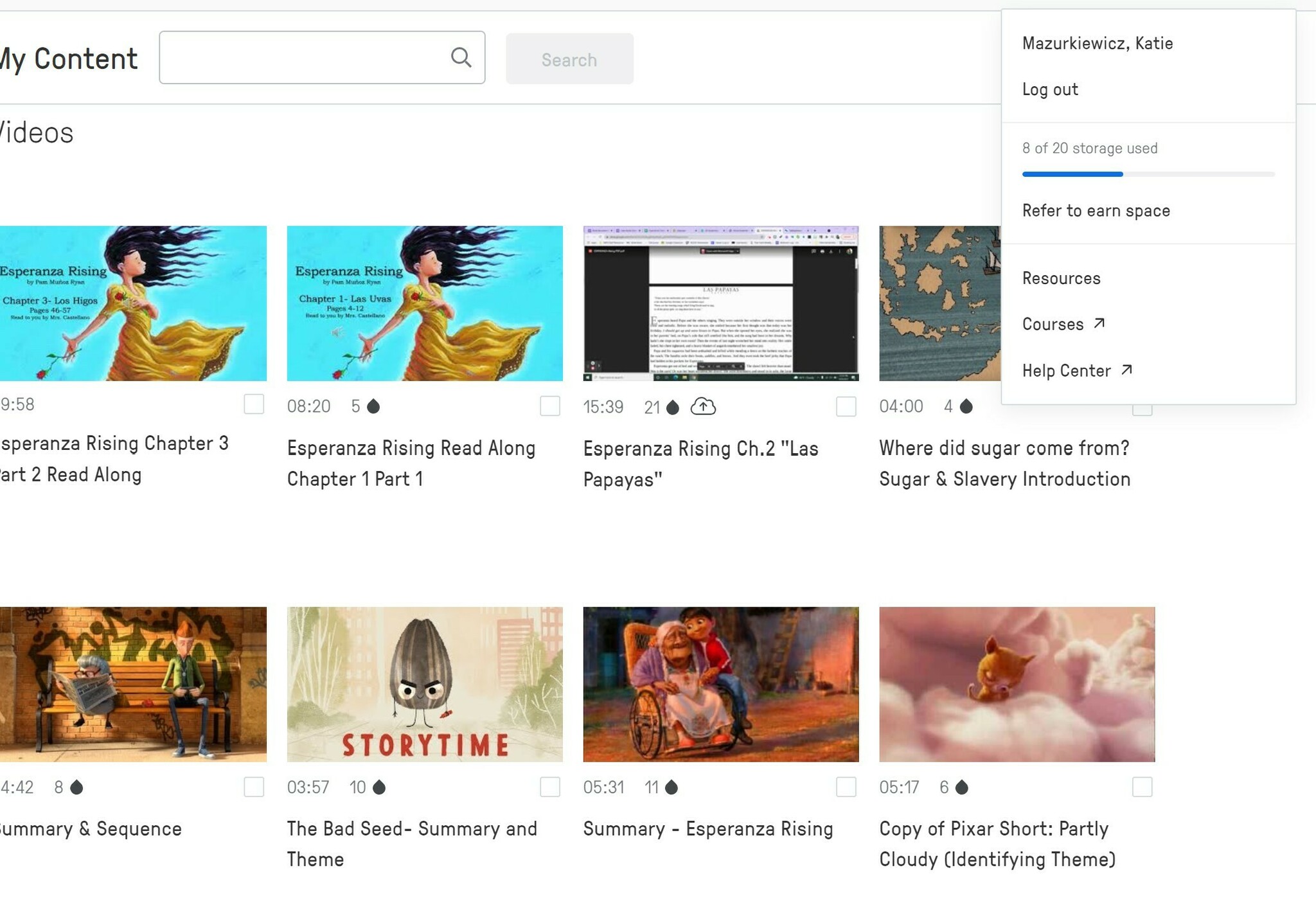This screenshot has width=1316, height=905.
Task: Choose Log out from the account menu
Action: (x=1050, y=89)
